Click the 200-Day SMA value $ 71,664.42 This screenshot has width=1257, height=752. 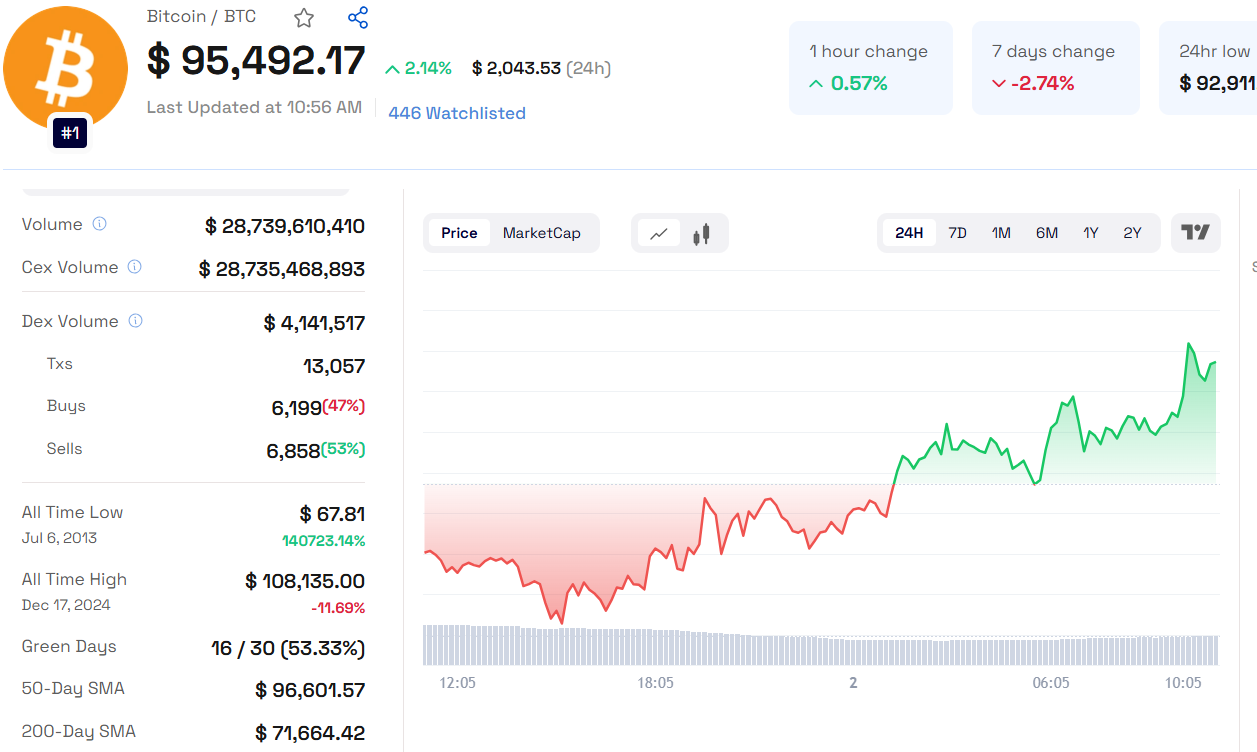coord(311,733)
